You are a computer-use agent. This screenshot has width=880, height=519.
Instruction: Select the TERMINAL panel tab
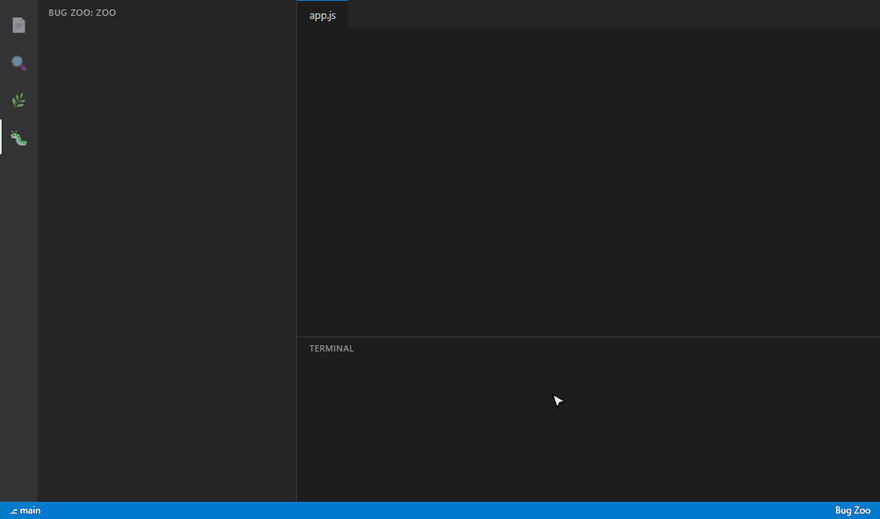331,348
